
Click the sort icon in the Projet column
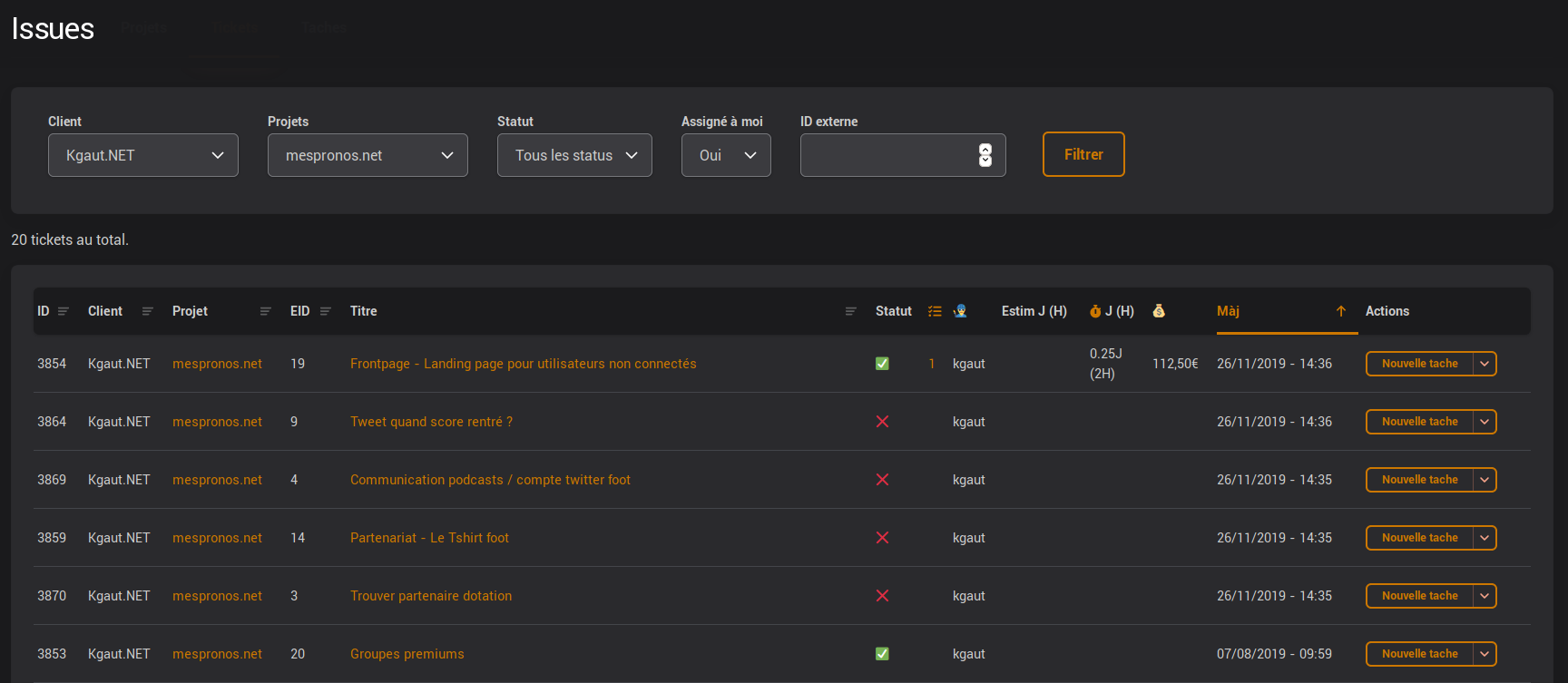(266, 311)
